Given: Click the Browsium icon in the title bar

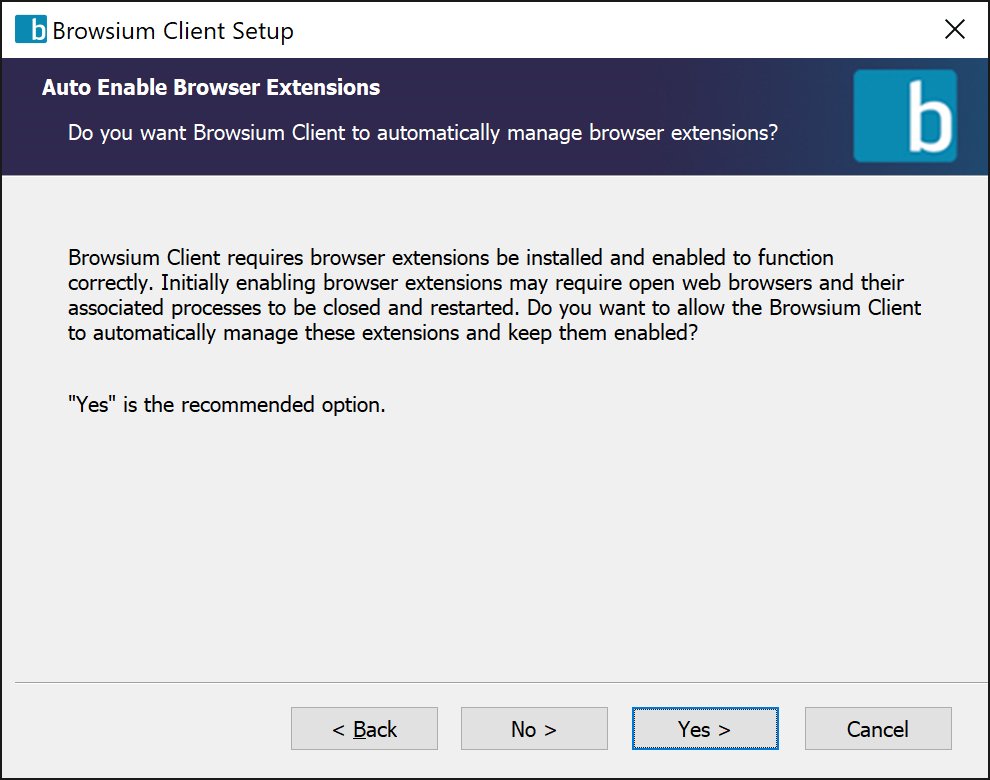Looking at the screenshot, I should pos(31,30).
